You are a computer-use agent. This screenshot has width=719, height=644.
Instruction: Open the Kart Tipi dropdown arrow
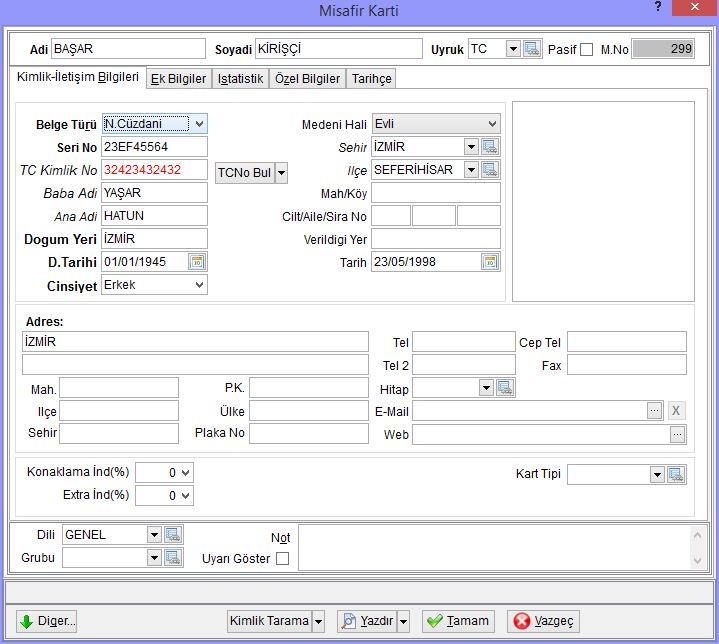(658, 474)
